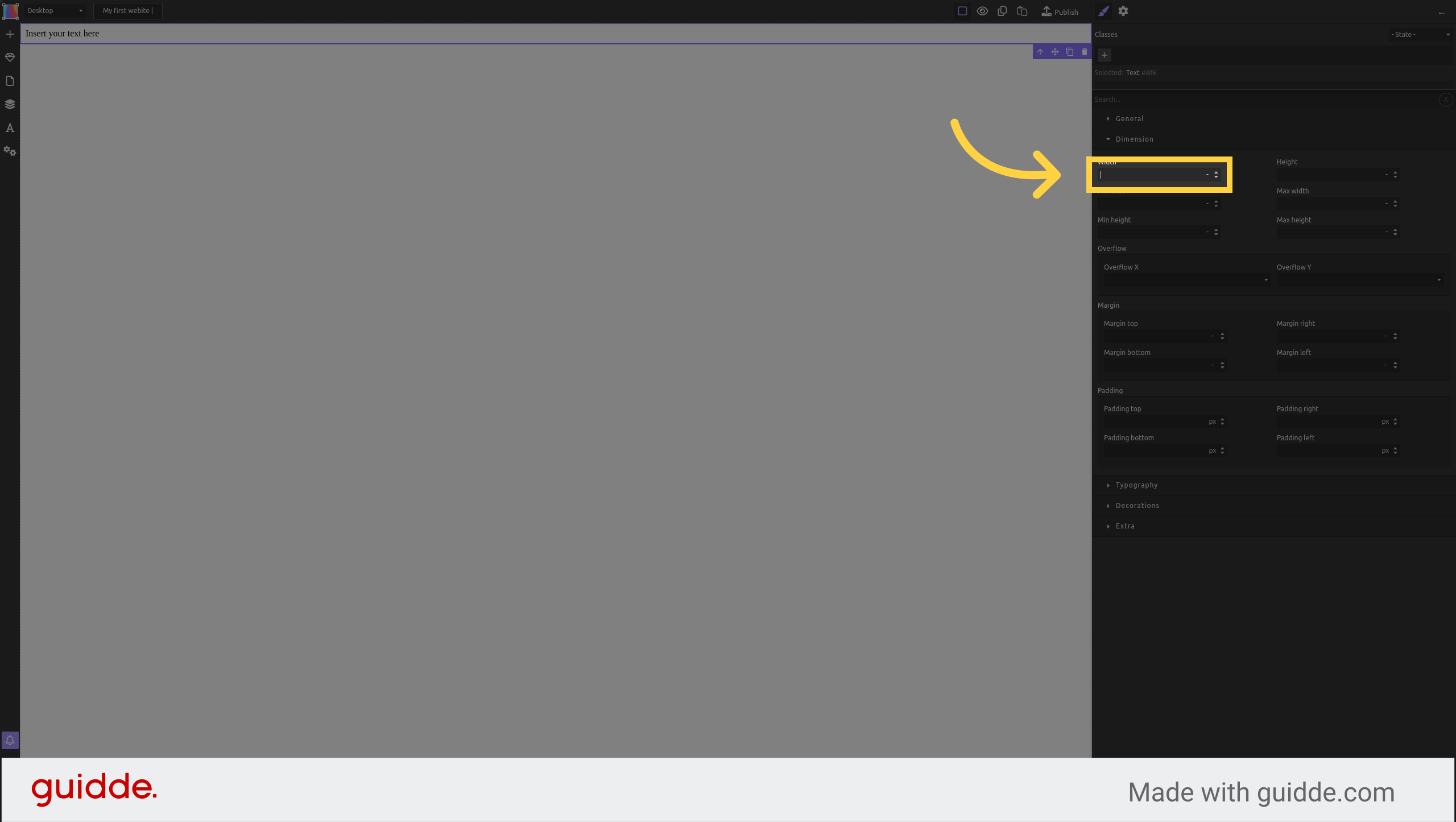This screenshot has height=822, width=1456.
Task: Adjust the Padding bottom stepper arrows
Action: point(1222,451)
